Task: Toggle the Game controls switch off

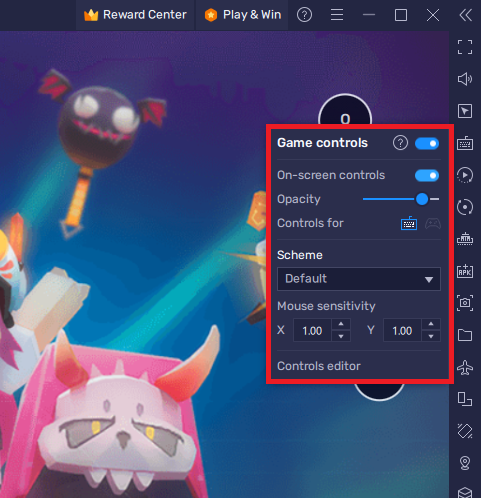Action: [x=427, y=143]
